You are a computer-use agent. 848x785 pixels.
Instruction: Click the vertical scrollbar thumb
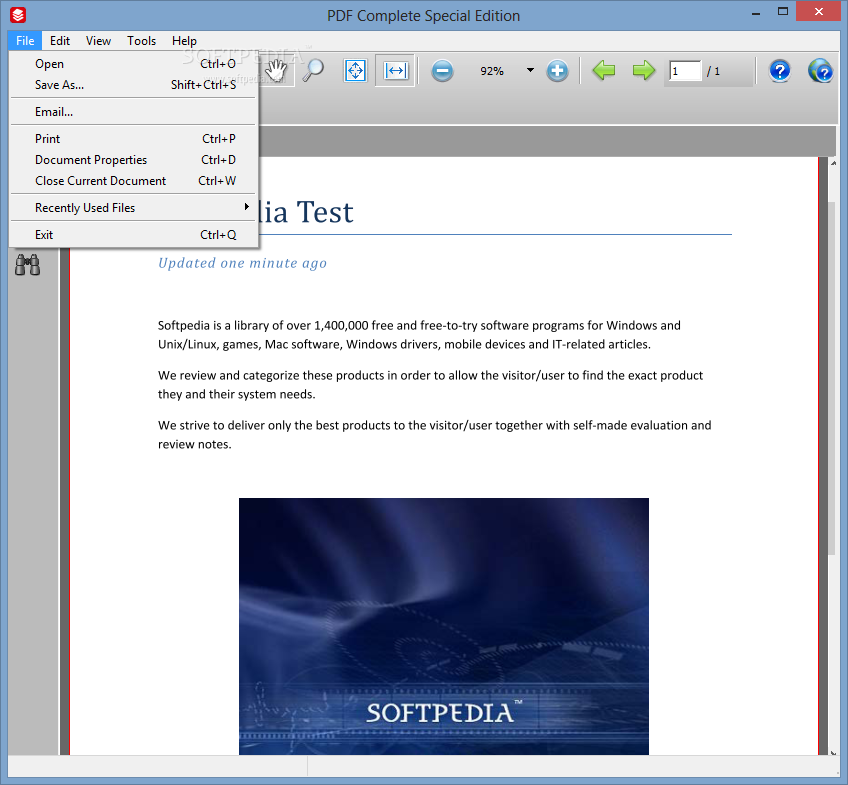pyautogui.click(x=833, y=378)
